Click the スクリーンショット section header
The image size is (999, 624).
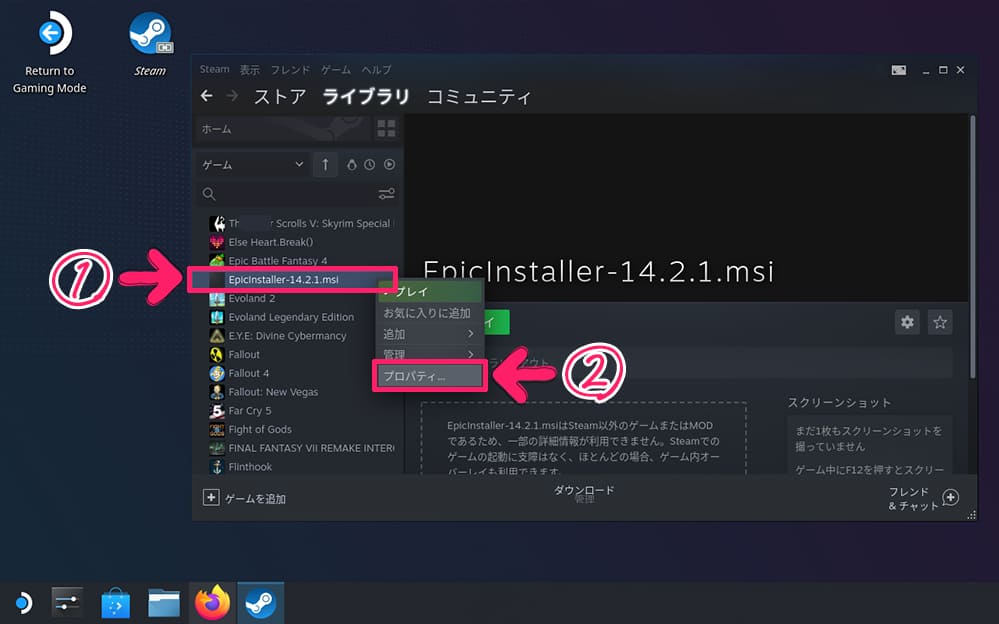point(839,403)
